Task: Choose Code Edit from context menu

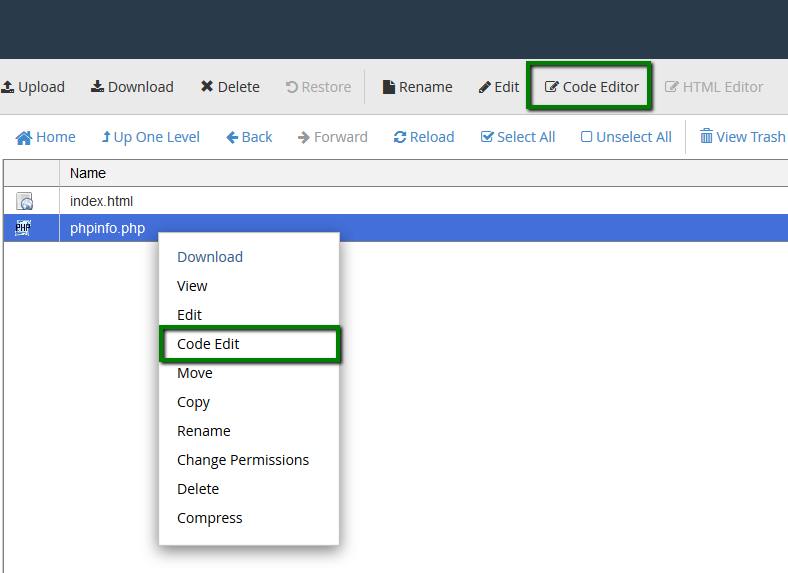Action: tap(209, 344)
